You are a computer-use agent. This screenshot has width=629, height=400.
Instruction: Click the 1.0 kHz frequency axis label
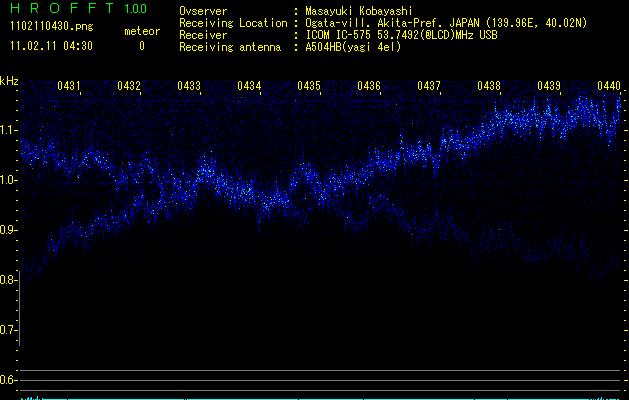click(8, 180)
